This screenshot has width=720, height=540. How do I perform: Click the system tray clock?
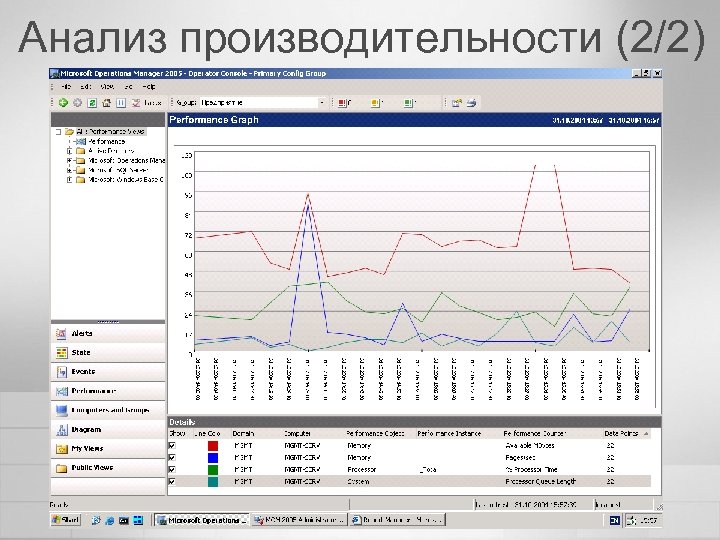point(648,520)
